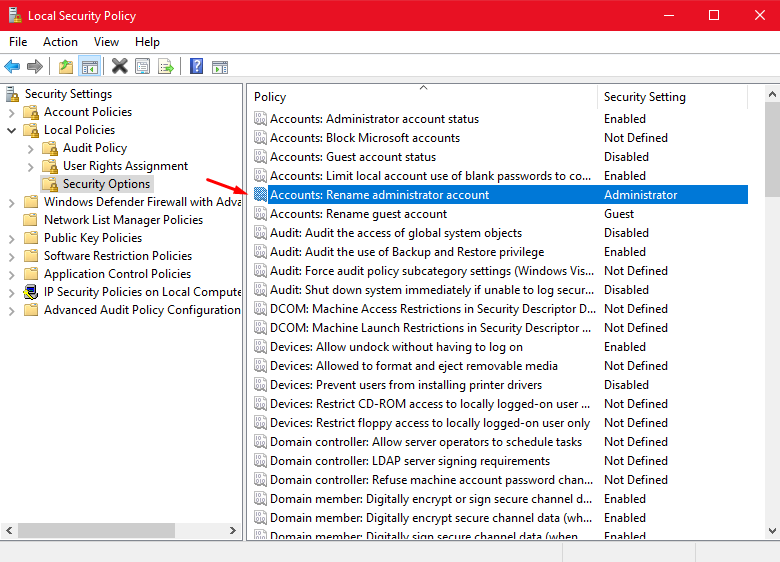Image resolution: width=780 pixels, height=562 pixels.
Task: Click the policy list scroll down arrow
Action: pyautogui.click(x=772, y=531)
